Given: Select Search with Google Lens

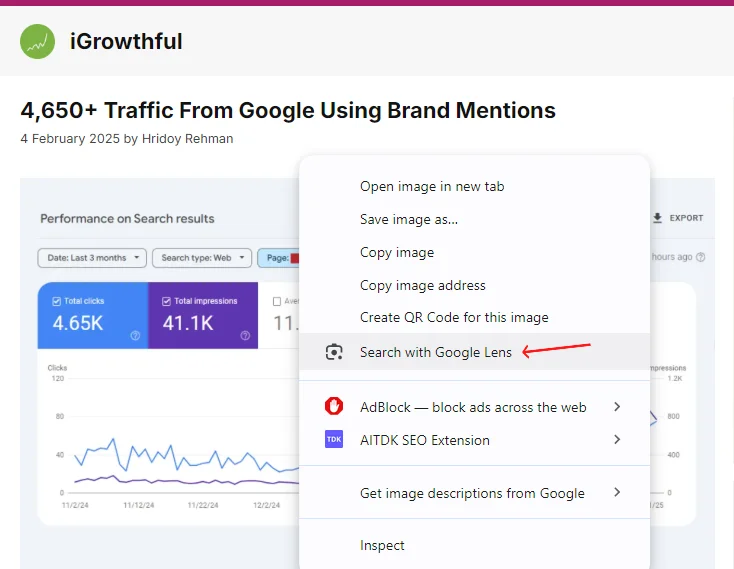Looking at the screenshot, I should click(474, 352).
